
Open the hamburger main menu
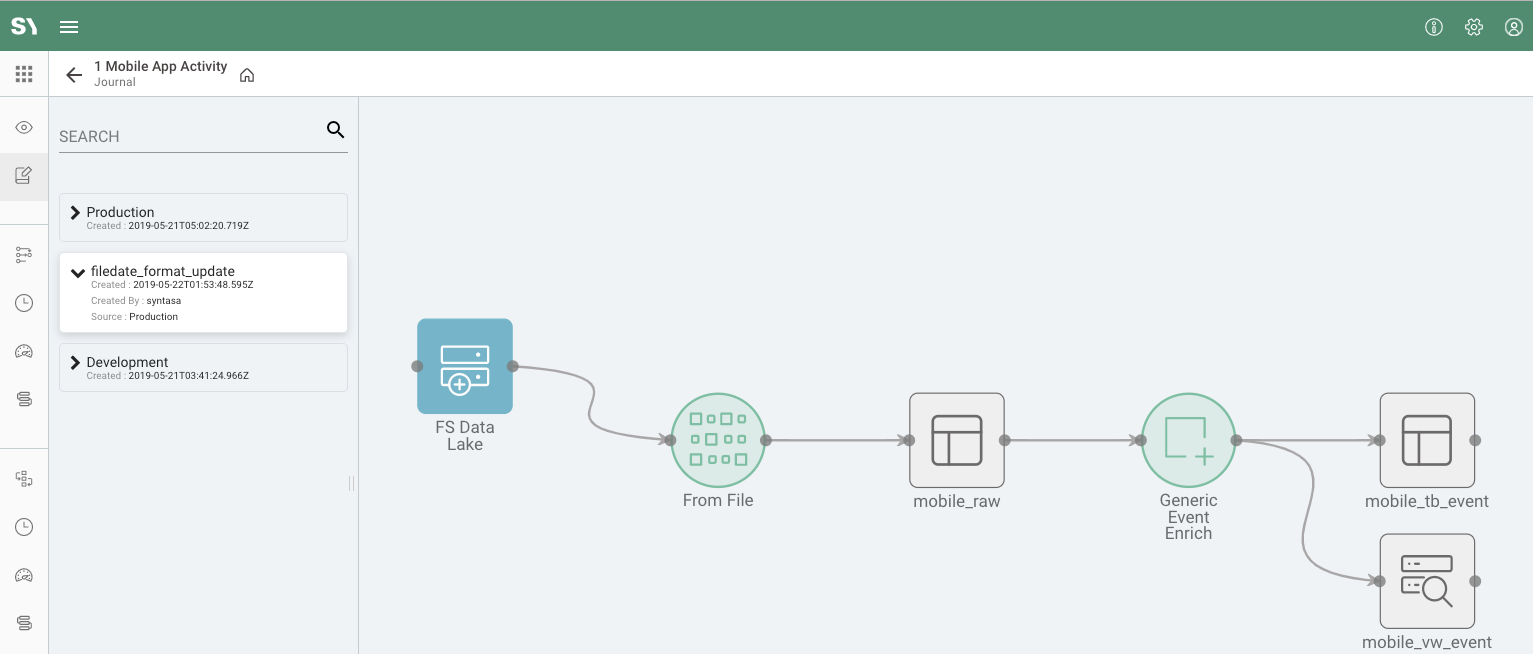tap(69, 27)
